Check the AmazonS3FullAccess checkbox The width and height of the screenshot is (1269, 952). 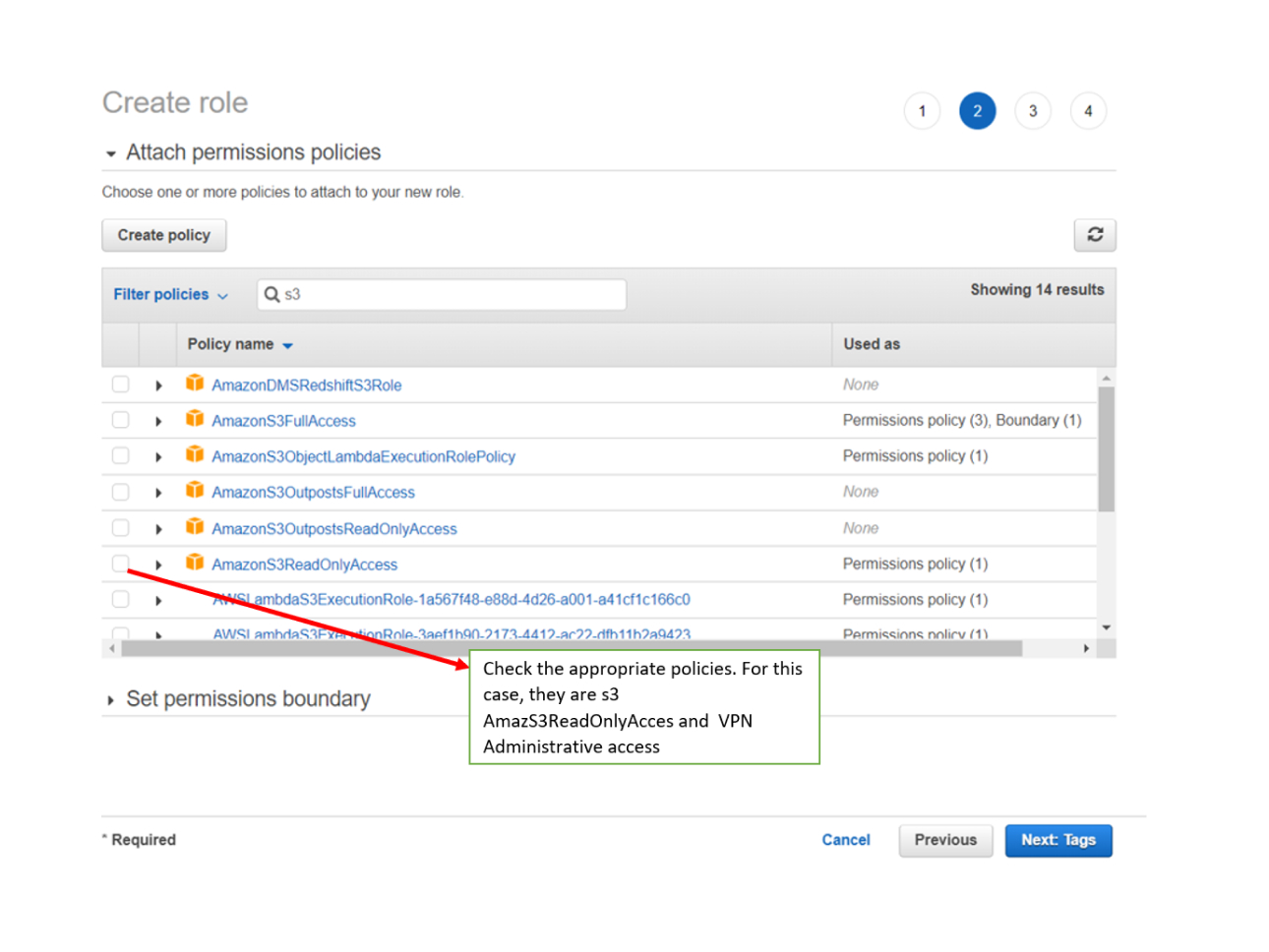coord(120,420)
